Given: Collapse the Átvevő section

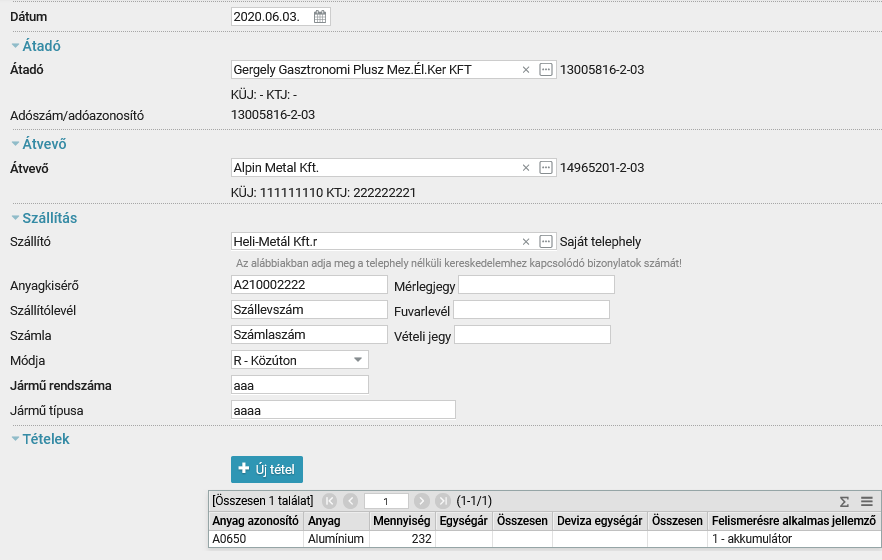Looking at the screenshot, I should 15,144.
